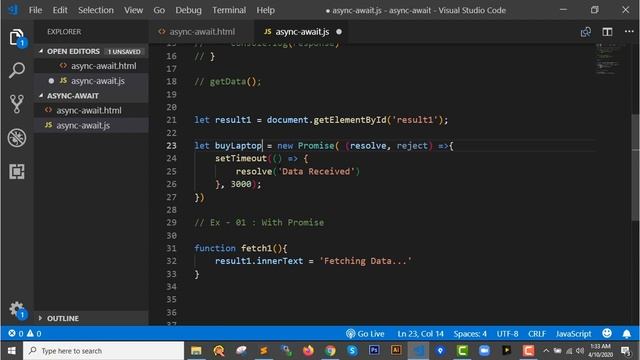Open the Debug view in activity bar

pos(17,138)
